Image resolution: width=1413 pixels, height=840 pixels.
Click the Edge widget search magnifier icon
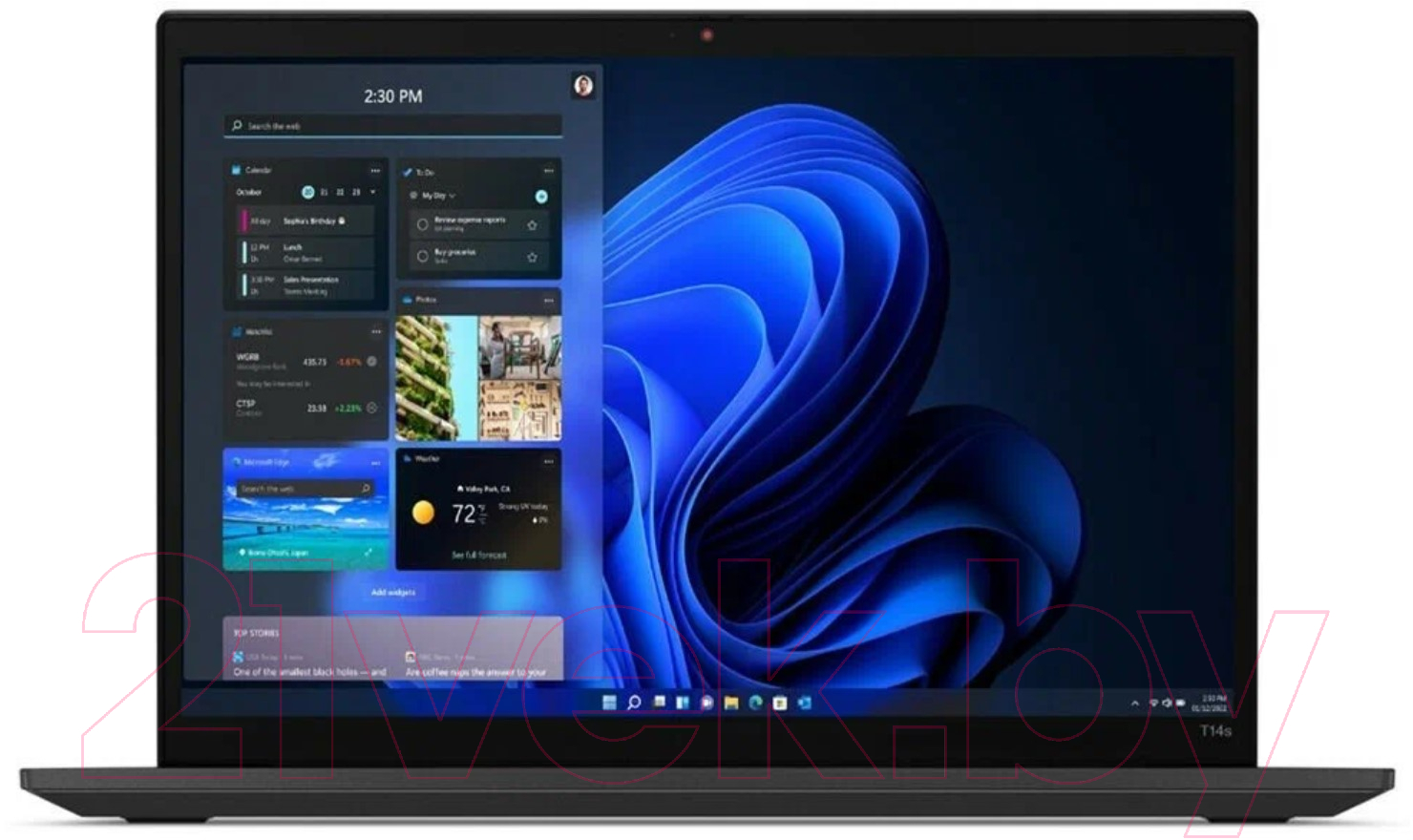365,489
